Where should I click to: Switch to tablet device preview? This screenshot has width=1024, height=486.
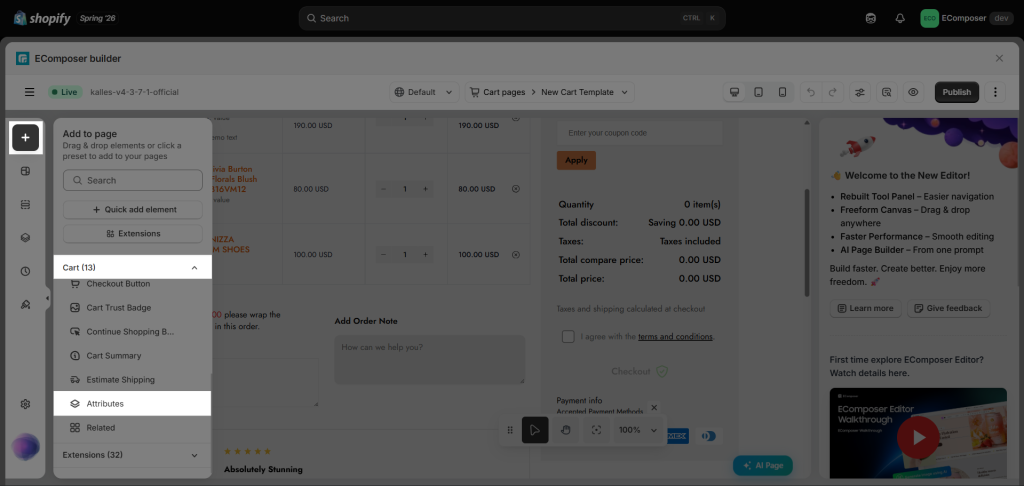tap(758, 92)
